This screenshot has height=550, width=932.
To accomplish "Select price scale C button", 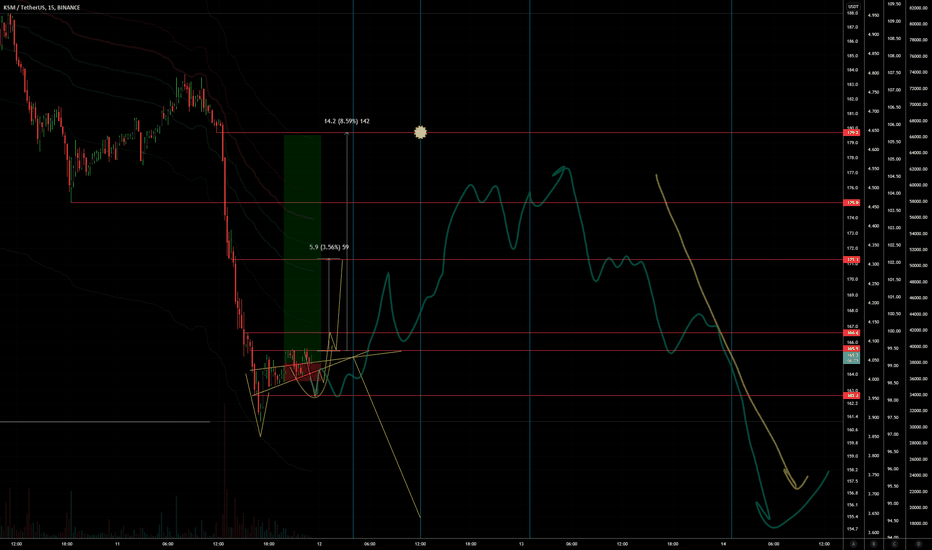I will pyautogui.click(x=895, y=544).
